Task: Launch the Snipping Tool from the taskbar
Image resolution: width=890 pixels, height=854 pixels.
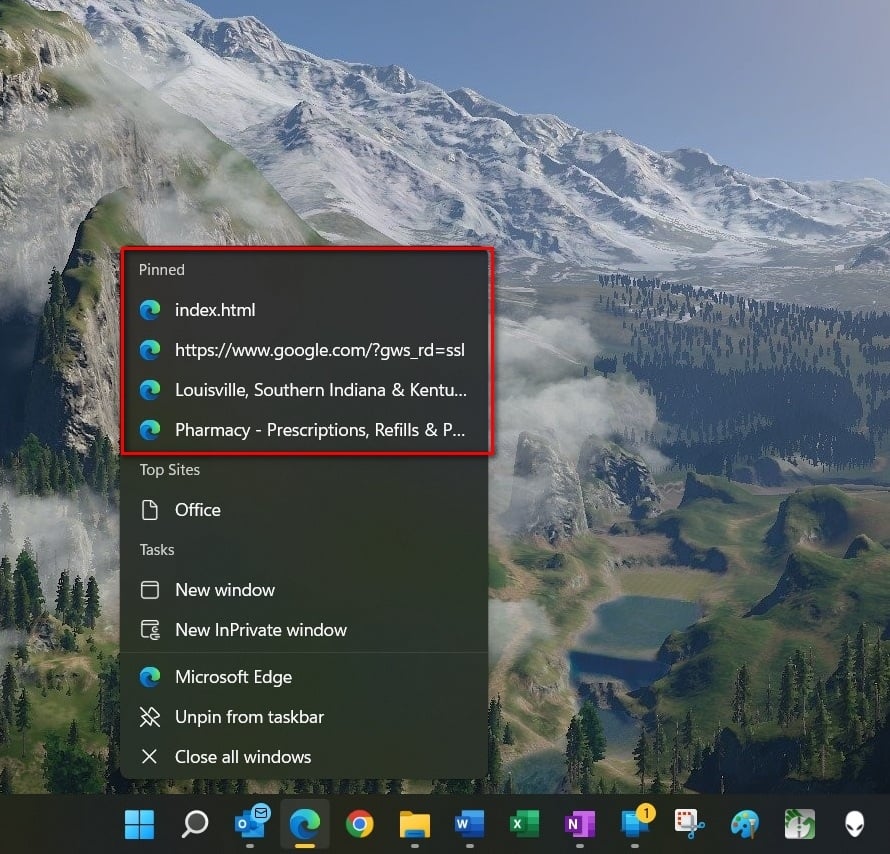Action: tap(689, 824)
